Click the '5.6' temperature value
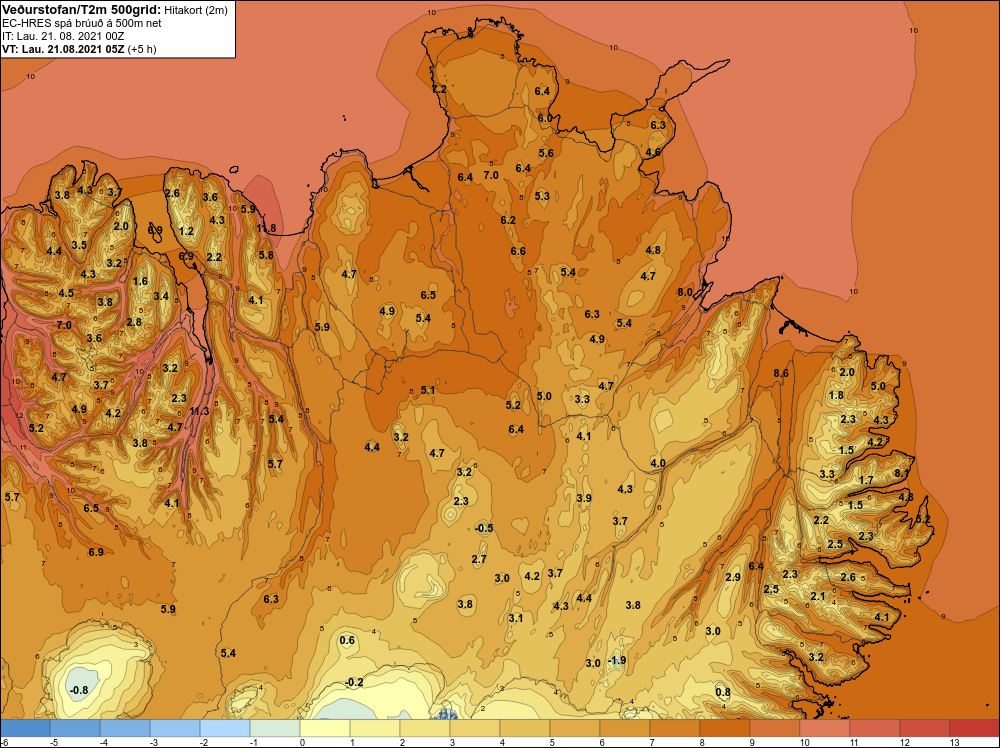This screenshot has width=1000, height=748. pyautogui.click(x=546, y=152)
